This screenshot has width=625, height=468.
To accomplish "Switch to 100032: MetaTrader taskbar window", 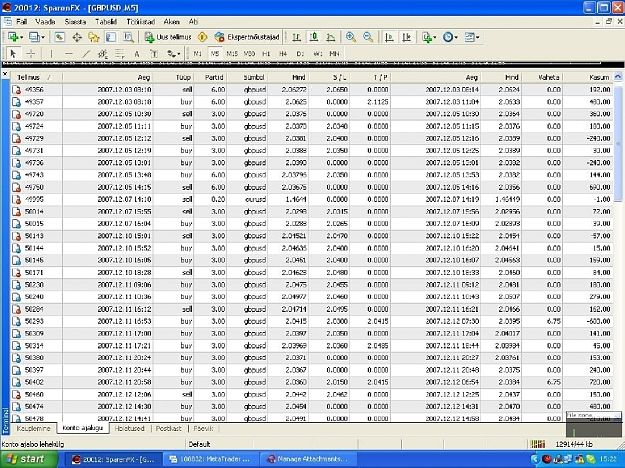I will coord(211,459).
